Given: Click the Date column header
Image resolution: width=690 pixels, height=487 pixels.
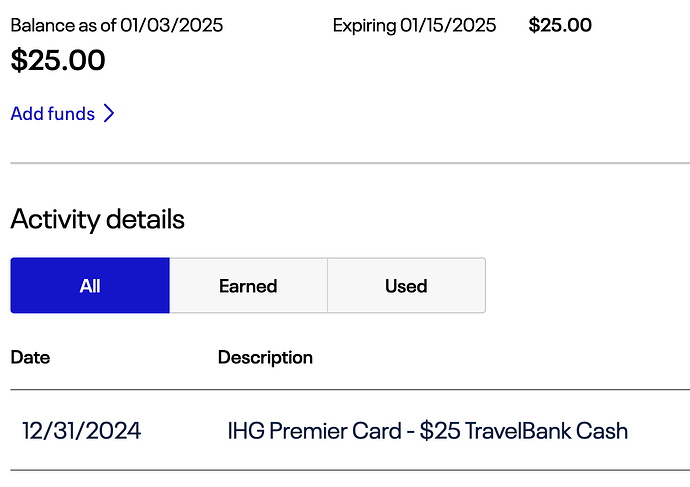Looking at the screenshot, I should [x=30, y=357].
